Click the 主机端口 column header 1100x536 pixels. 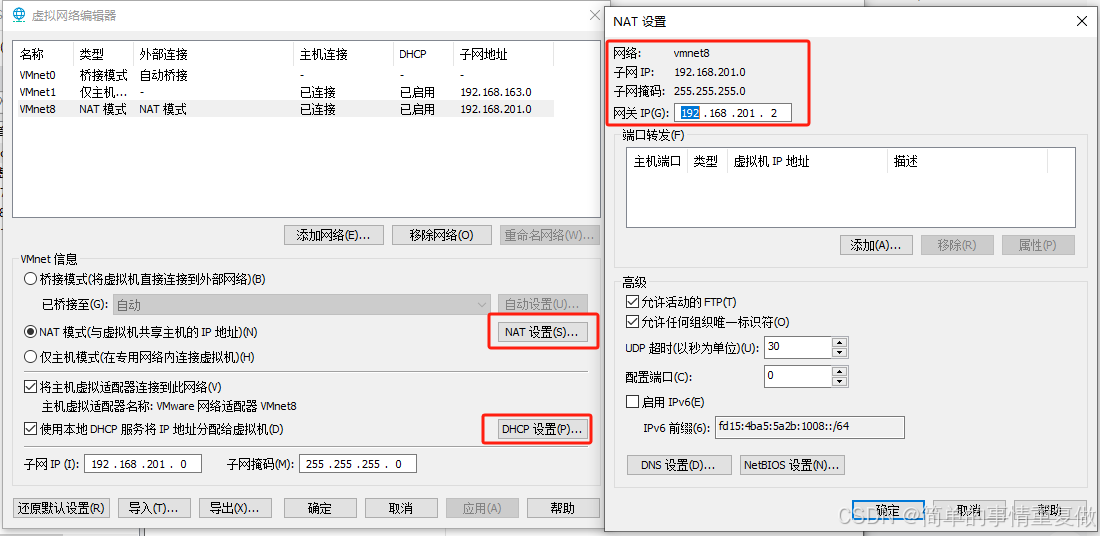pos(657,161)
